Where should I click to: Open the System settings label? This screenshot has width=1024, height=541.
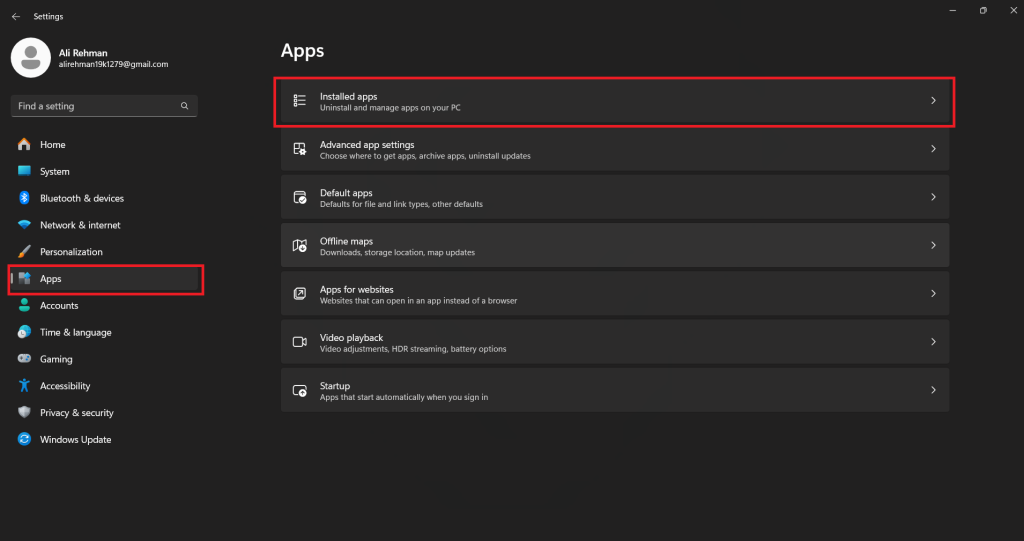pyautogui.click(x=55, y=171)
